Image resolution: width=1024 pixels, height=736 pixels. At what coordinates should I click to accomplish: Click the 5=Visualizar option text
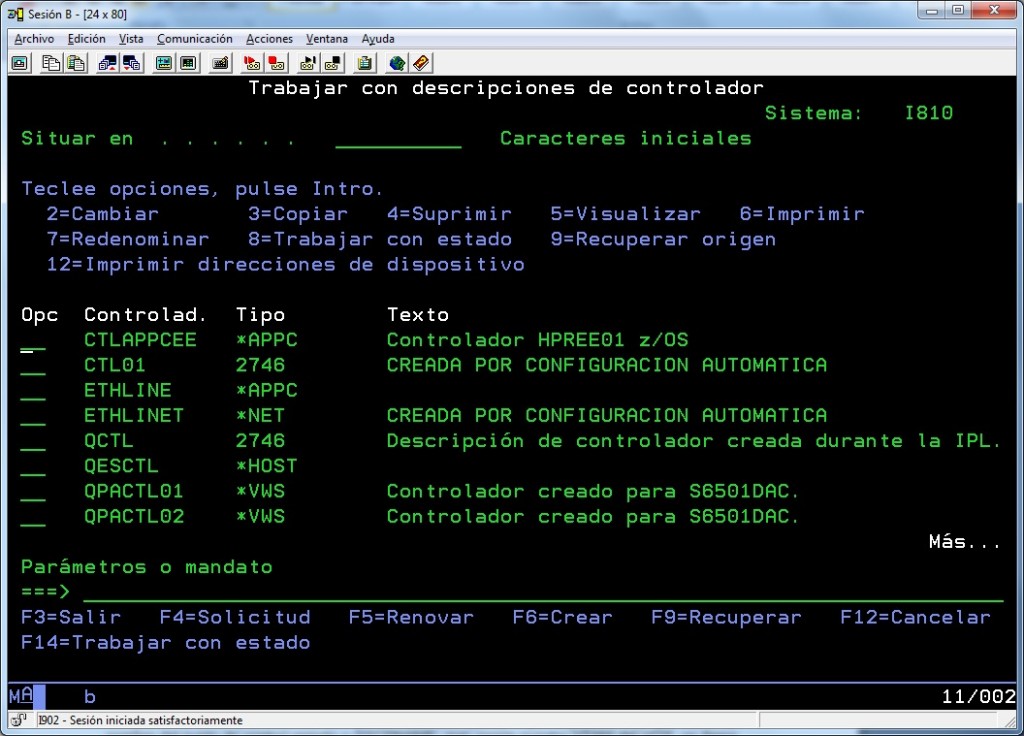pos(626,214)
